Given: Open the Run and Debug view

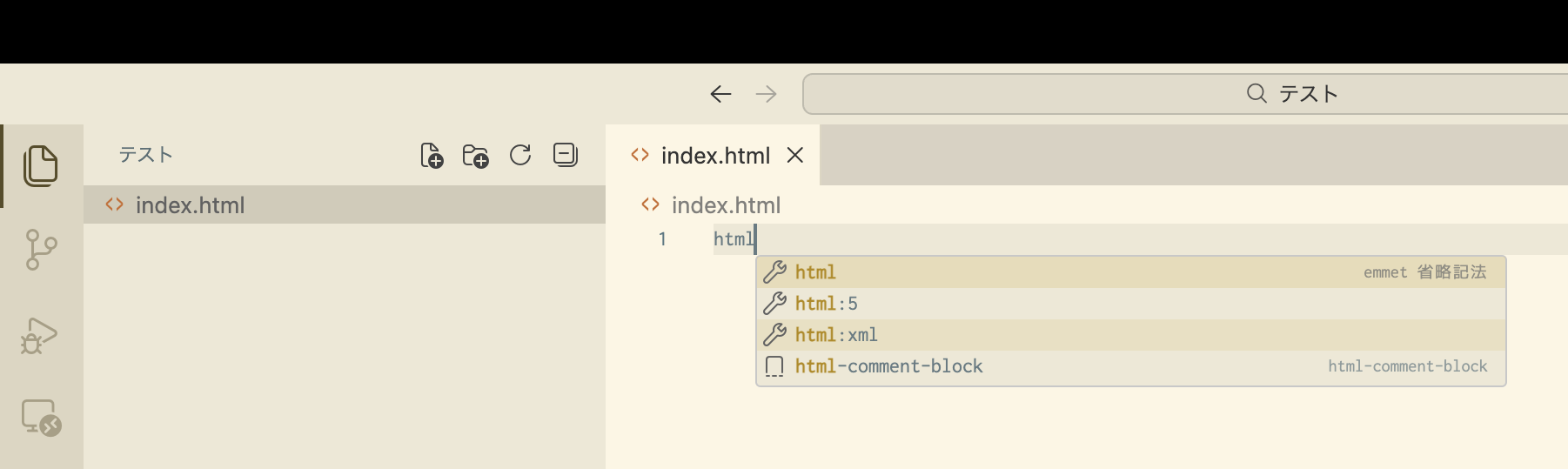Looking at the screenshot, I should point(41,335).
